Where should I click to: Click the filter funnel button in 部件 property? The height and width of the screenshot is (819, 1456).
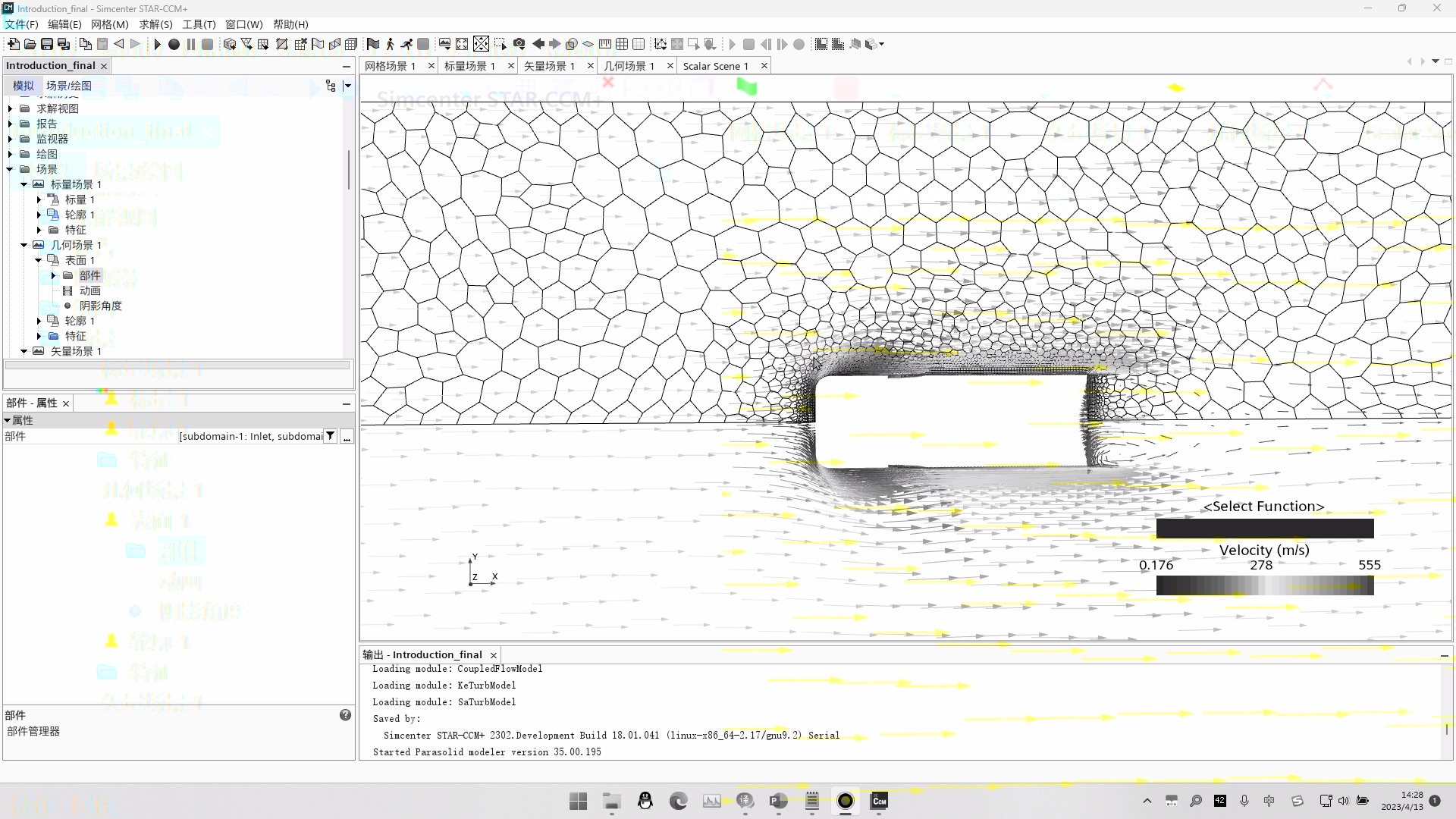(331, 436)
